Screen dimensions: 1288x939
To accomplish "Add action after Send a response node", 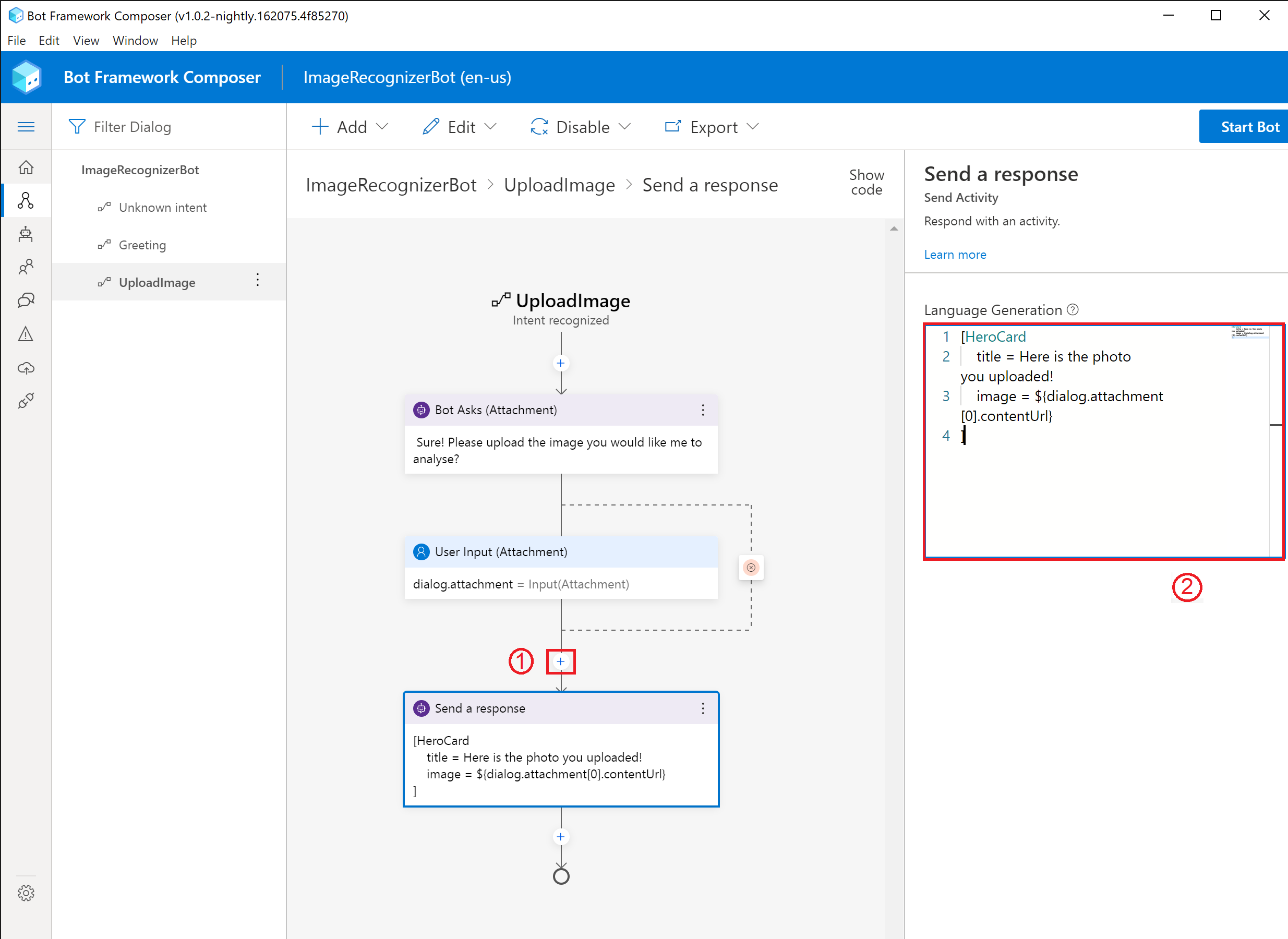I will 561,837.
